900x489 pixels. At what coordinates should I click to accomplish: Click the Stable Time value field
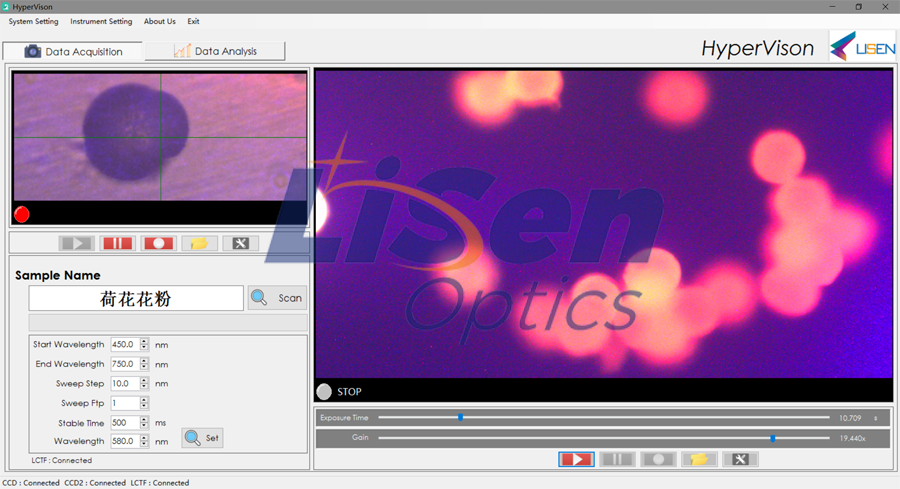point(125,422)
